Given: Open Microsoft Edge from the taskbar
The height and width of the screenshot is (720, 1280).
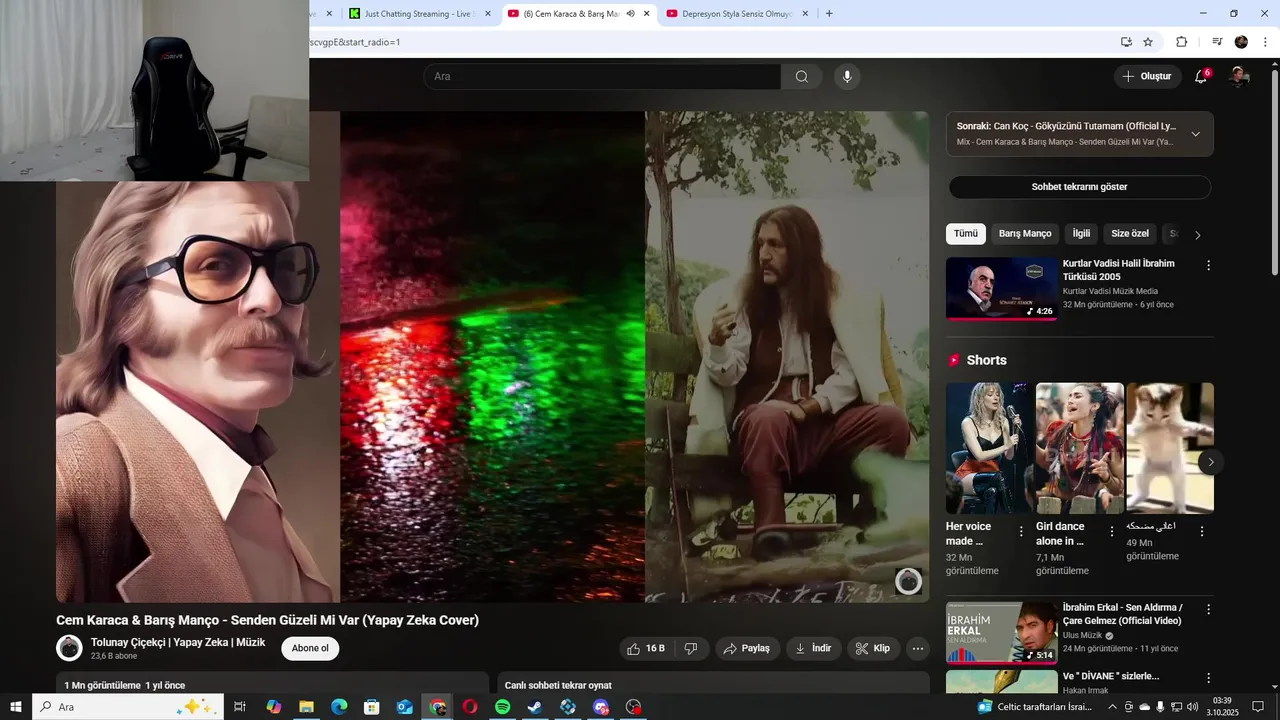Looking at the screenshot, I should click(x=339, y=707).
